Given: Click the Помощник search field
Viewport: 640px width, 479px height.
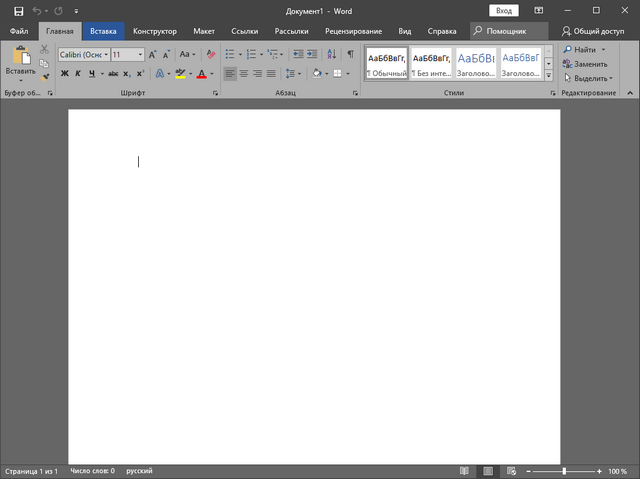Looking at the screenshot, I should 506,31.
